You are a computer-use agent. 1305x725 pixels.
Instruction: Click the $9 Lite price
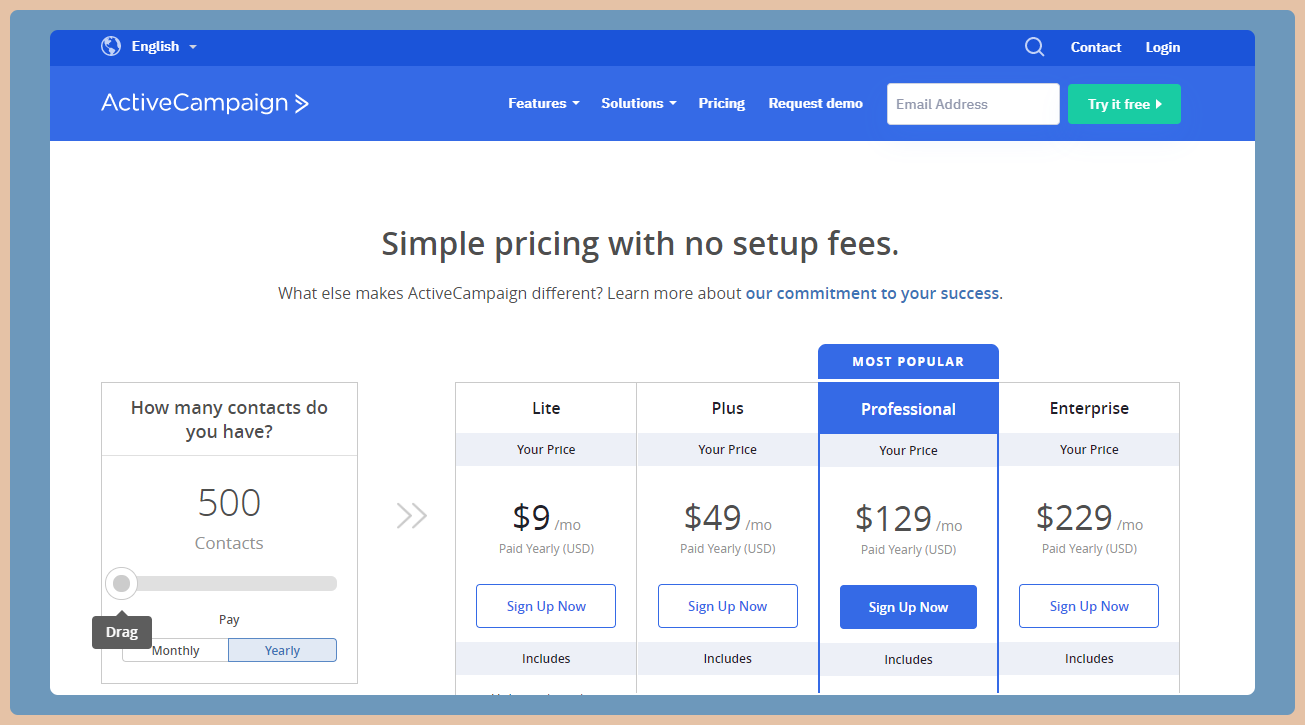point(532,517)
